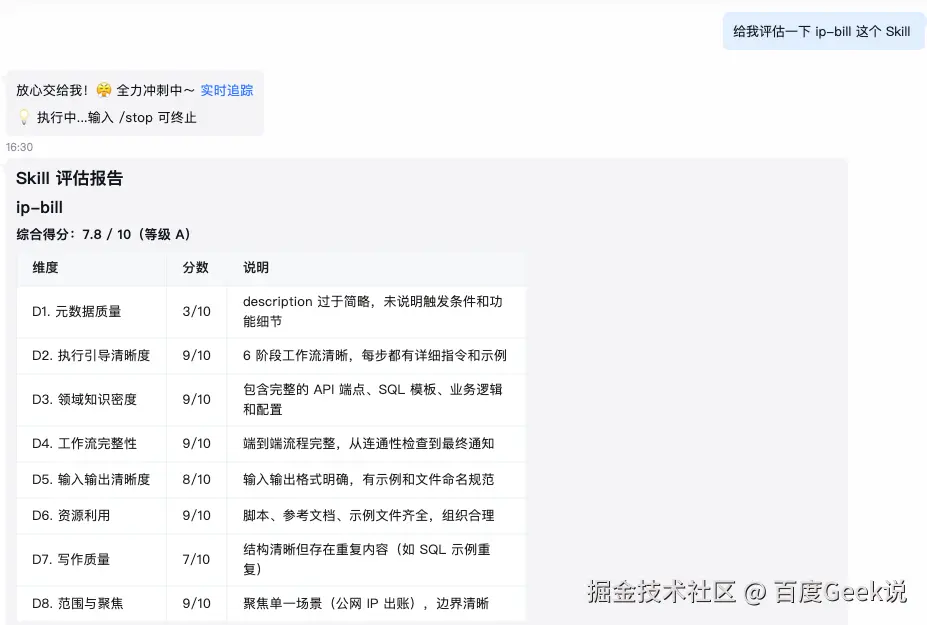The image size is (927, 625).
Task: Select the 3/10 score for D1
Action: 196,311
